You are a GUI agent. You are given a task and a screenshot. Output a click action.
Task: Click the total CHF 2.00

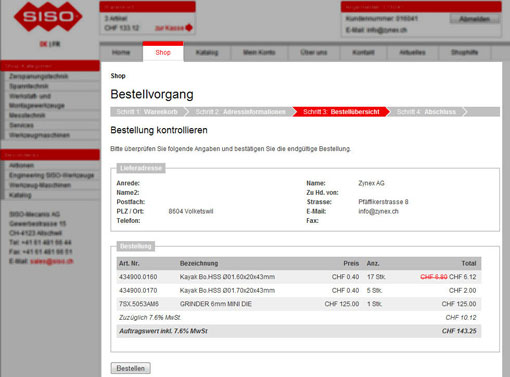click(463, 291)
